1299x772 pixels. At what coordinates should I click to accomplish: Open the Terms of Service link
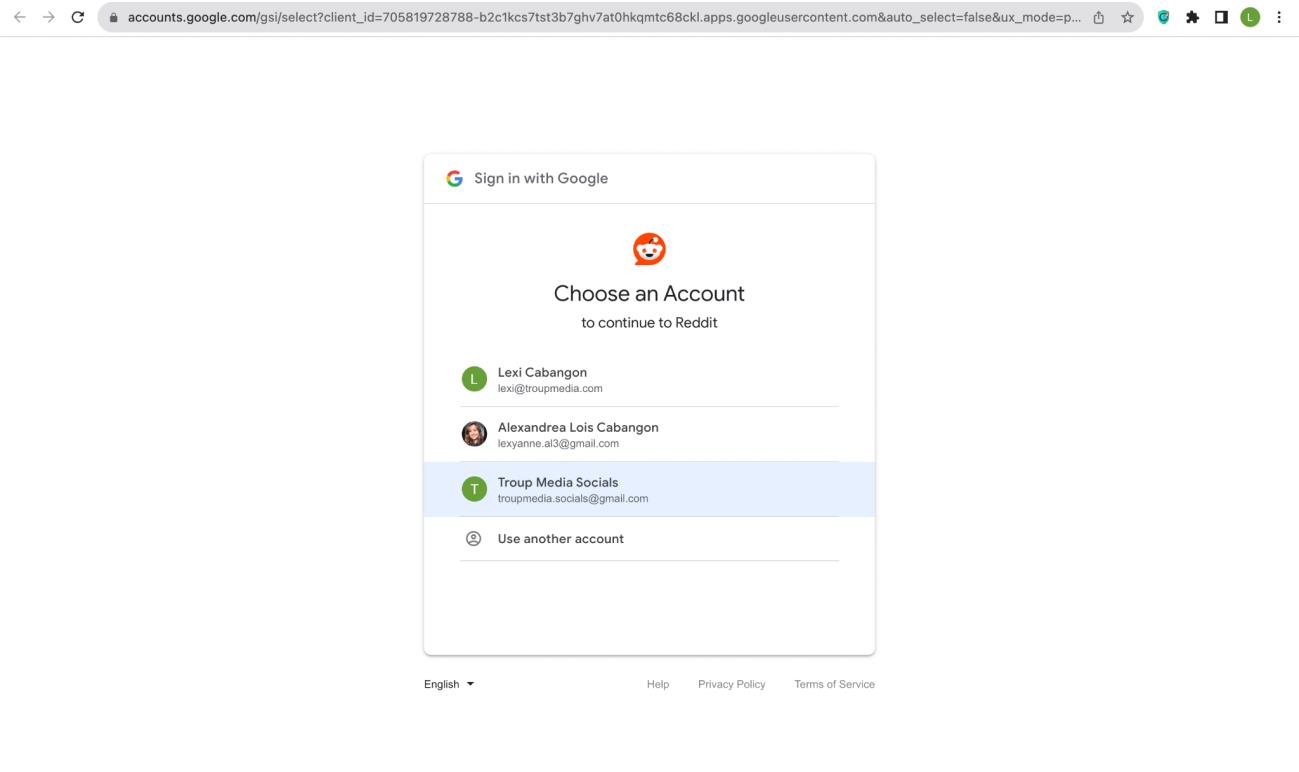click(834, 684)
